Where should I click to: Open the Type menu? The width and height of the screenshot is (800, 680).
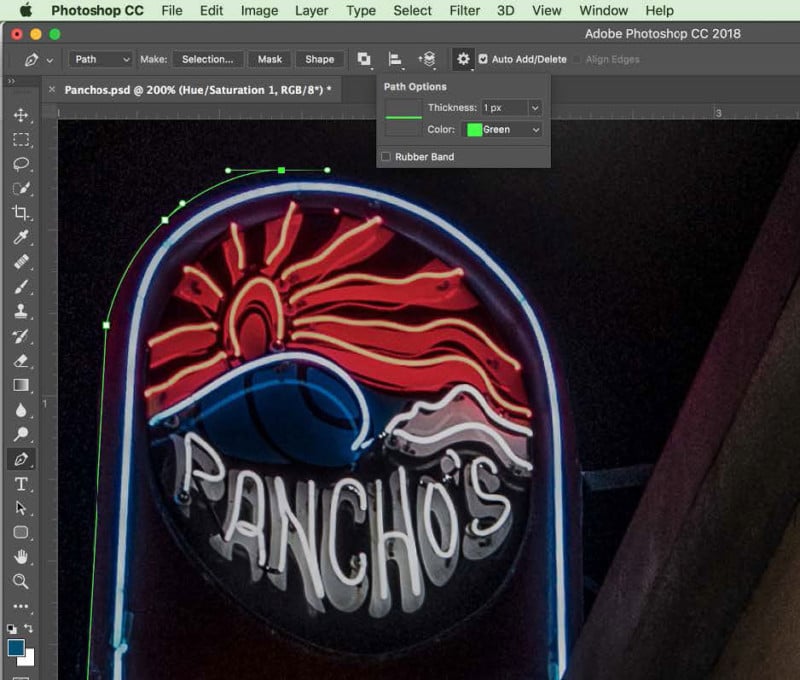tap(361, 11)
